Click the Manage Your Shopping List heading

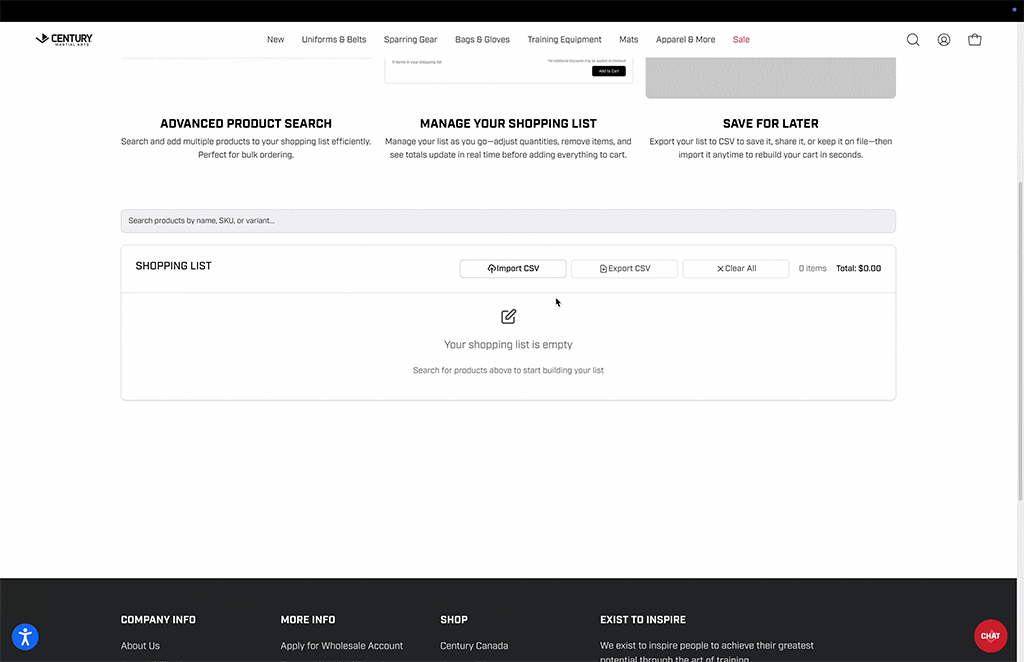pyautogui.click(x=508, y=123)
